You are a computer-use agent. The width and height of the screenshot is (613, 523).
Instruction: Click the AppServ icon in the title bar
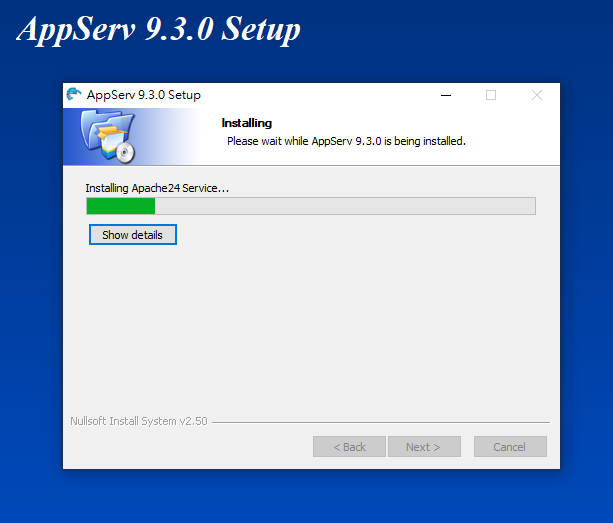(73, 95)
